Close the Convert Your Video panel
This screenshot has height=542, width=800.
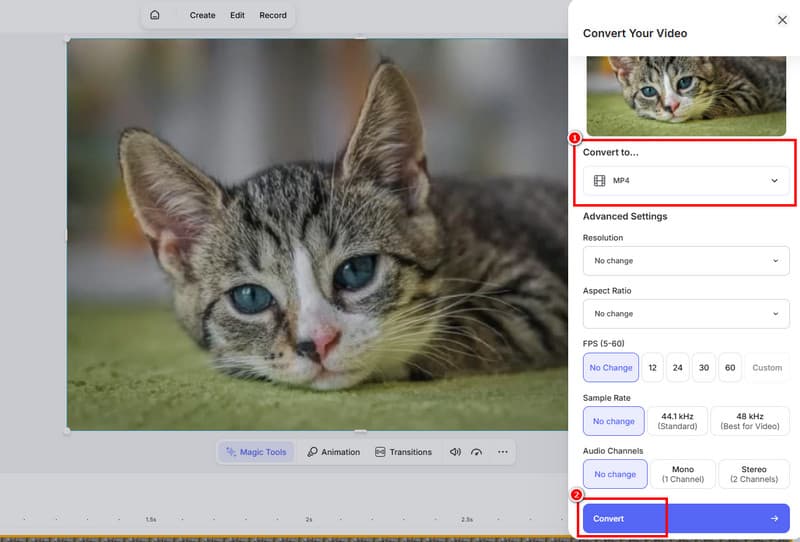pos(782,20)
